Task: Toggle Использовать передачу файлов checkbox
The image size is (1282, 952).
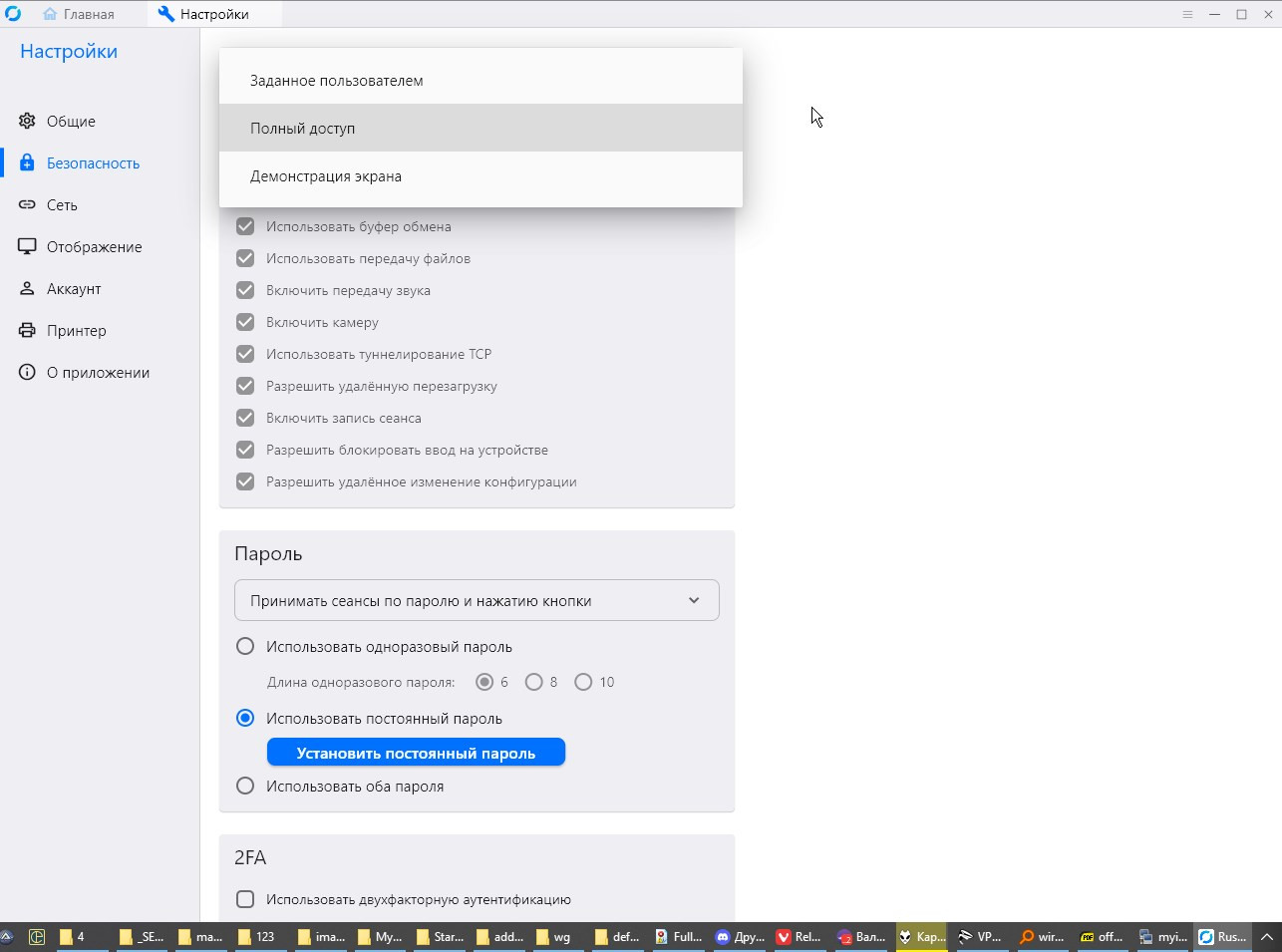Action: [x=245, y=258]
